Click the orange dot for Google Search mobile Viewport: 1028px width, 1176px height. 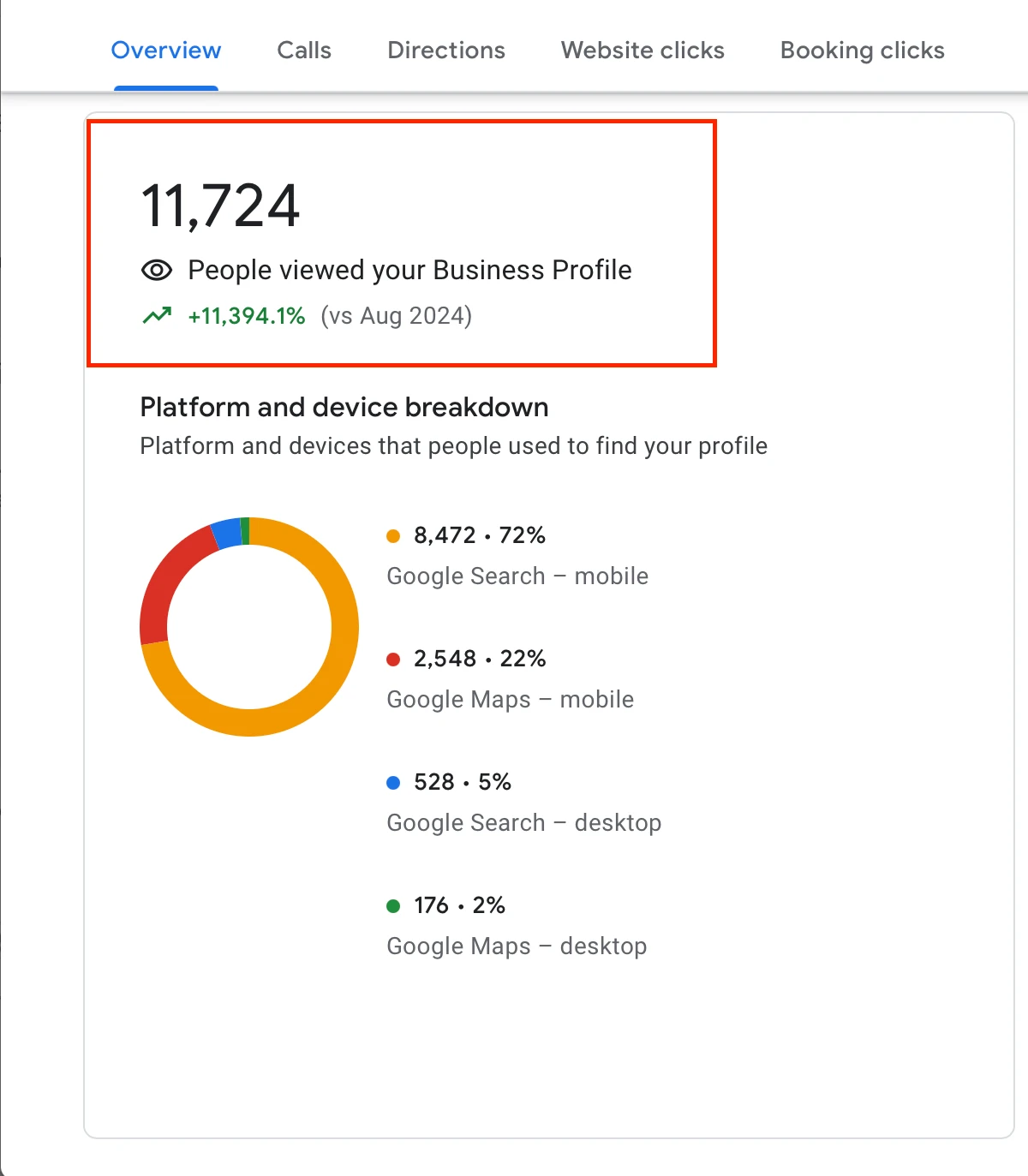point(393,536)
